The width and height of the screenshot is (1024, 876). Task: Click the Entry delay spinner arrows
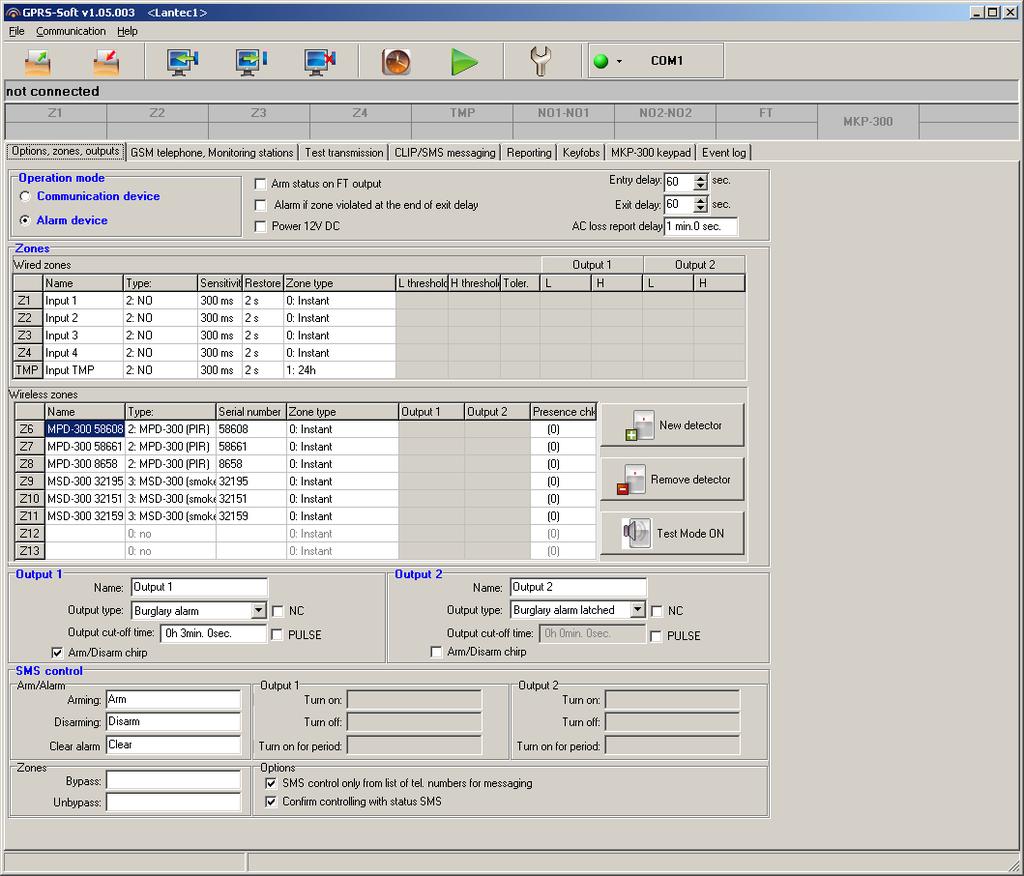tap(700, 182)
